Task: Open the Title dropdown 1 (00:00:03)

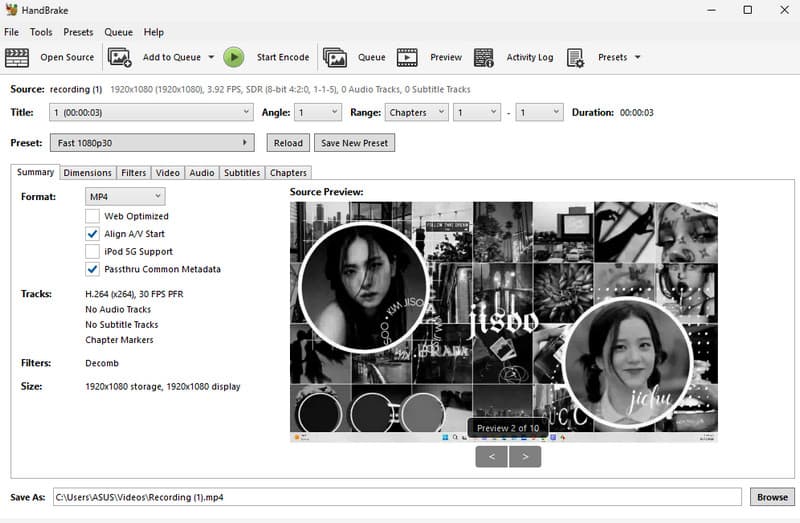Action: point(151,112)
